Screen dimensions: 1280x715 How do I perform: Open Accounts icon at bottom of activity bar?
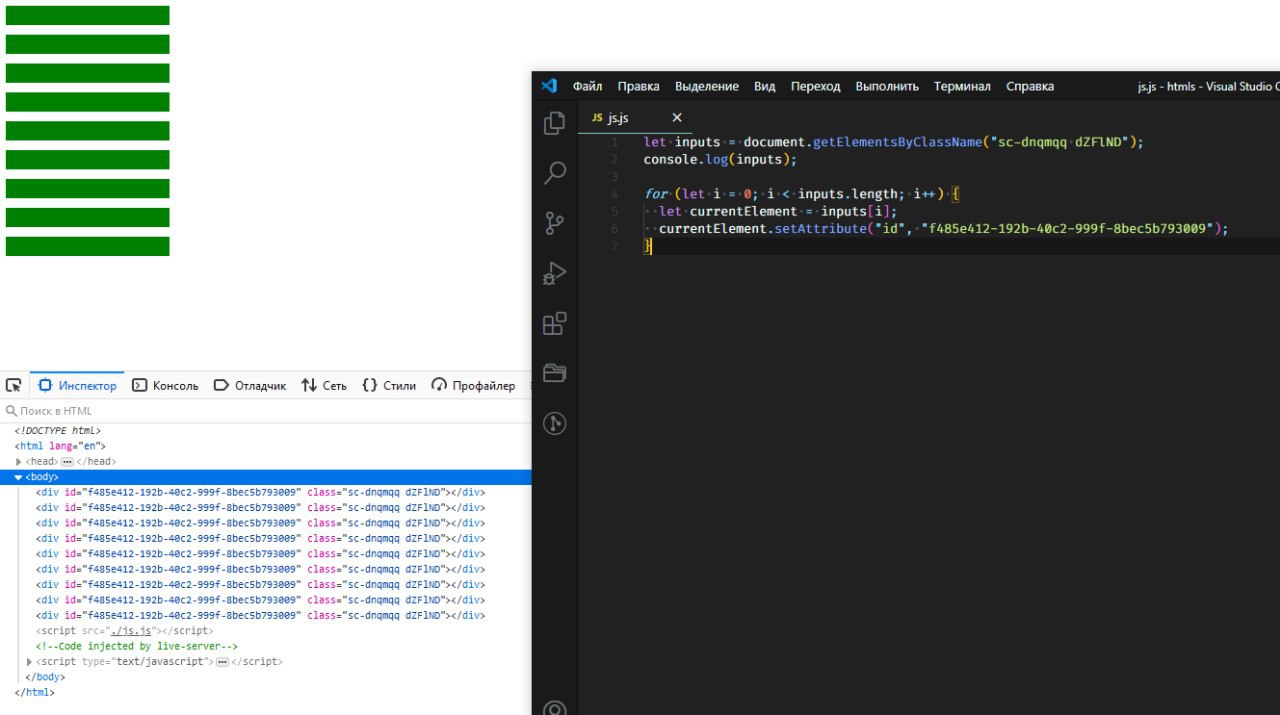554,706
